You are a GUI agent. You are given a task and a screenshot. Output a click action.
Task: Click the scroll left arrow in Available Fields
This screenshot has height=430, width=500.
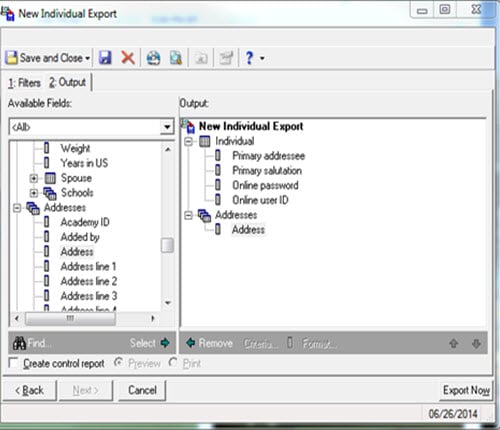pos(17,318)
